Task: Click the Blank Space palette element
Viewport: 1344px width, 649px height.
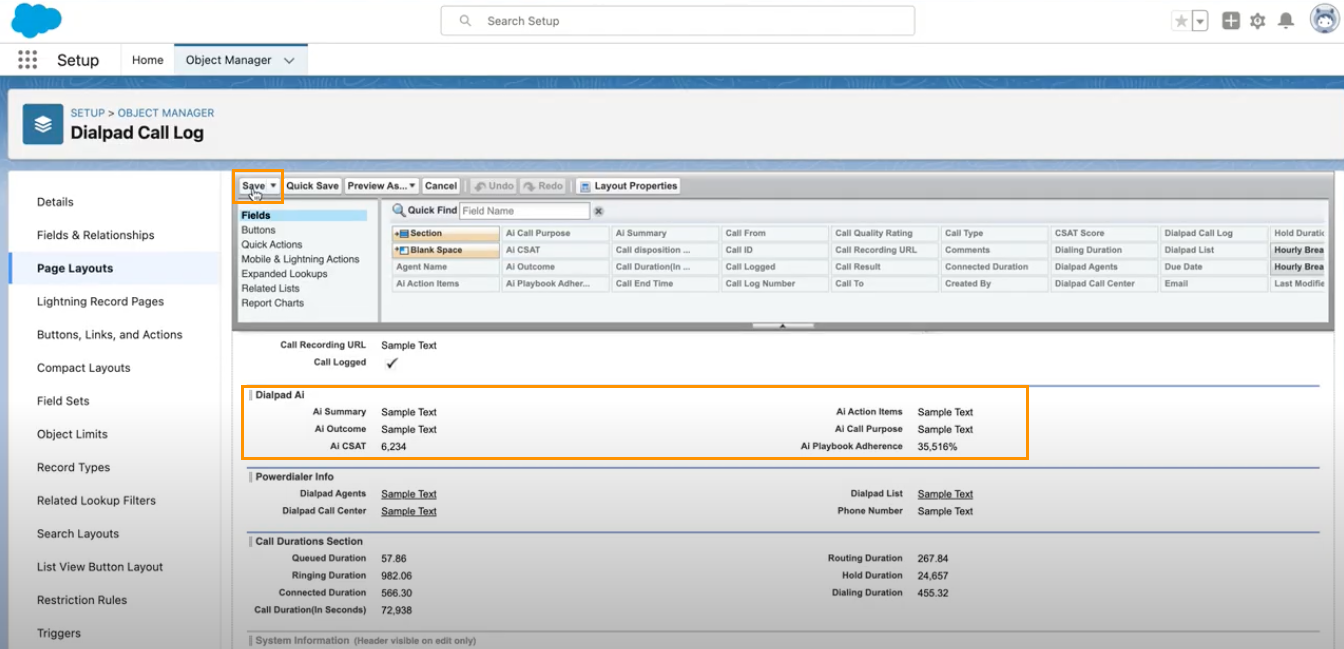Action: pyautogui.click(x=446, y=250)
